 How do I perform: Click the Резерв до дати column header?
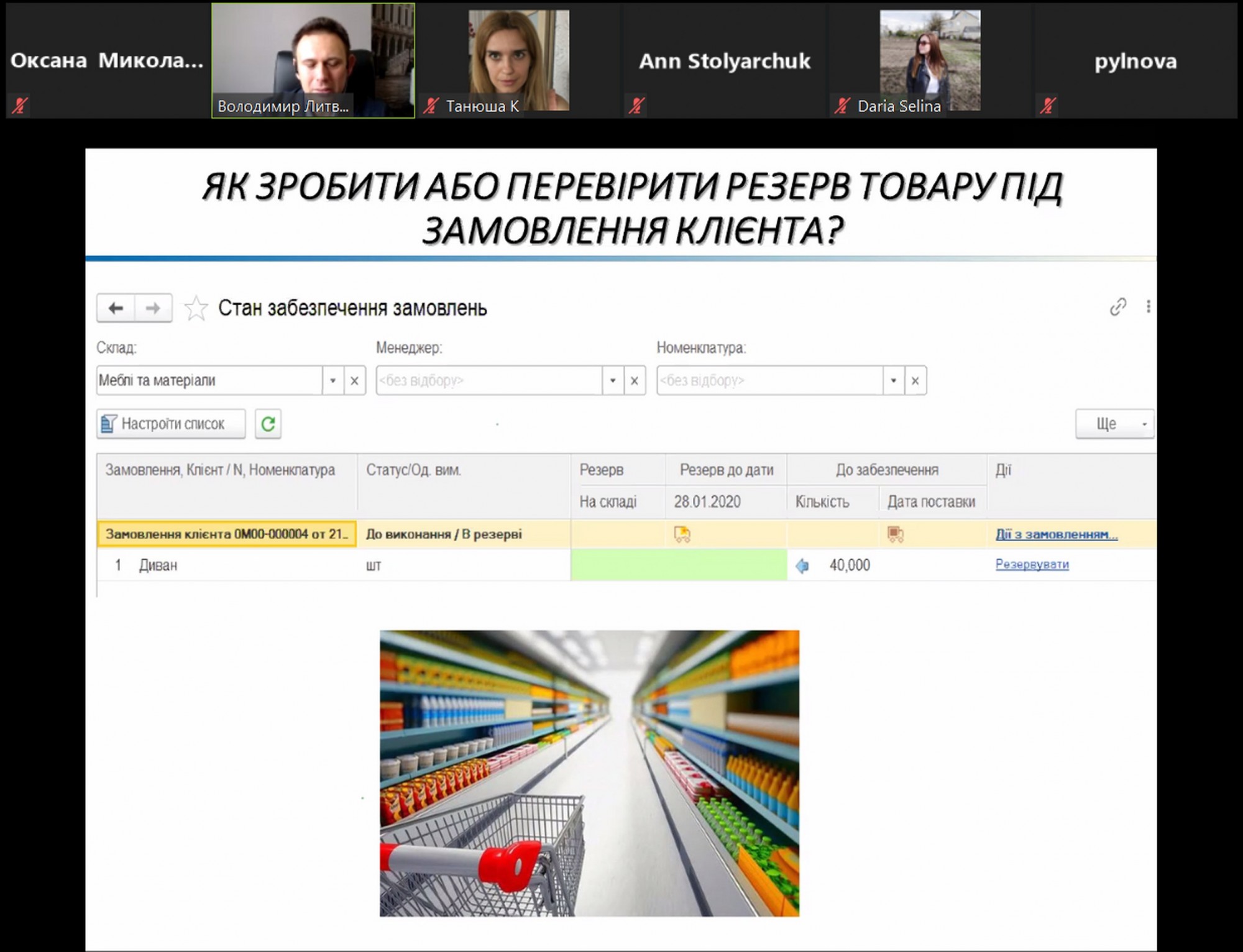726,470
